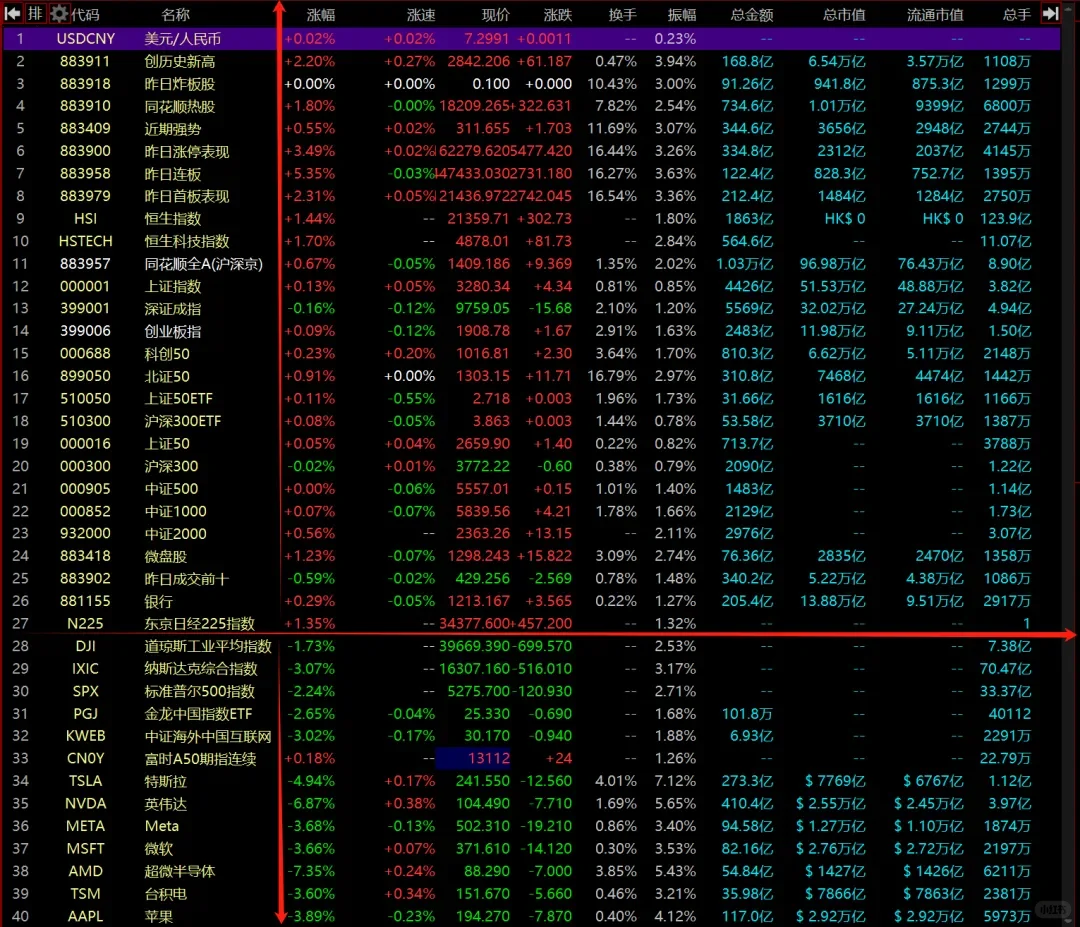Select the 000001 上证指数 row

532,287
